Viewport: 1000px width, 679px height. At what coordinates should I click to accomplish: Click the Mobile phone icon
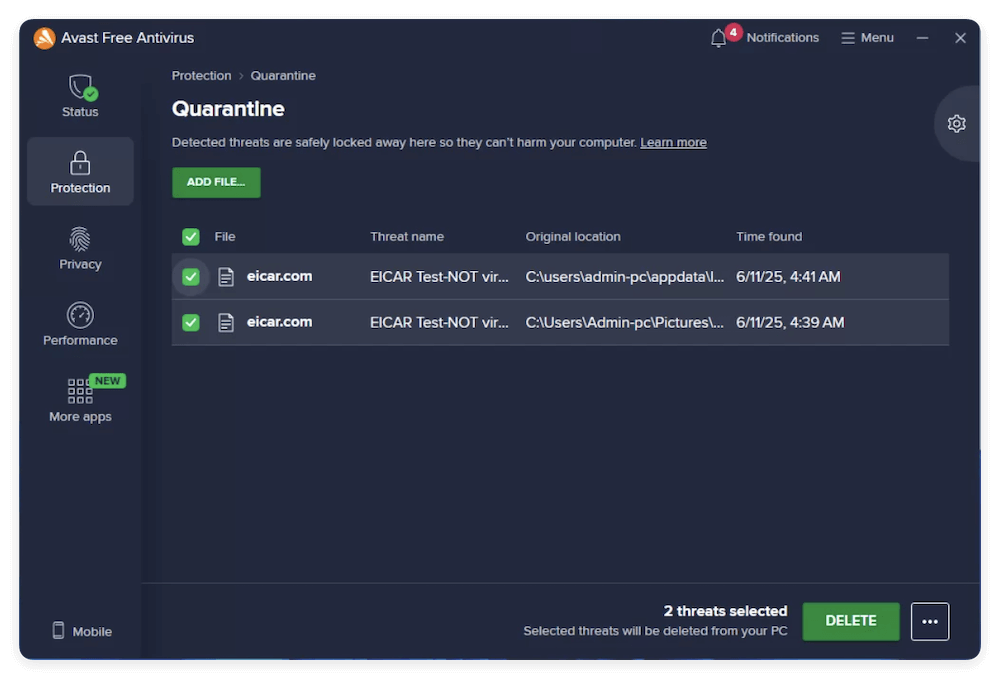click(x=57, y=630)
